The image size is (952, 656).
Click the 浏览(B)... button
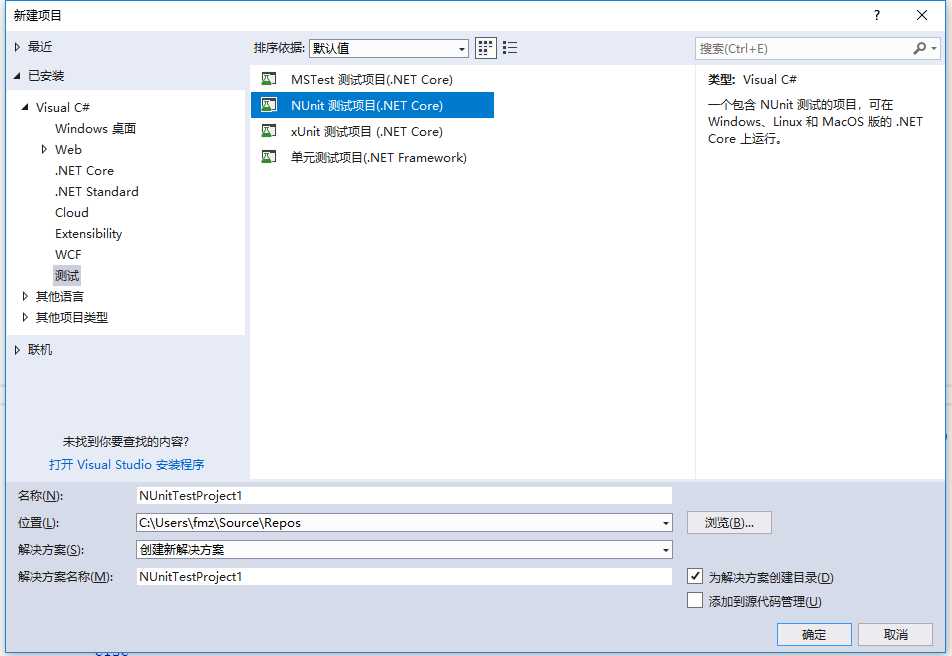pyautogui.click(x=729, y=523)
